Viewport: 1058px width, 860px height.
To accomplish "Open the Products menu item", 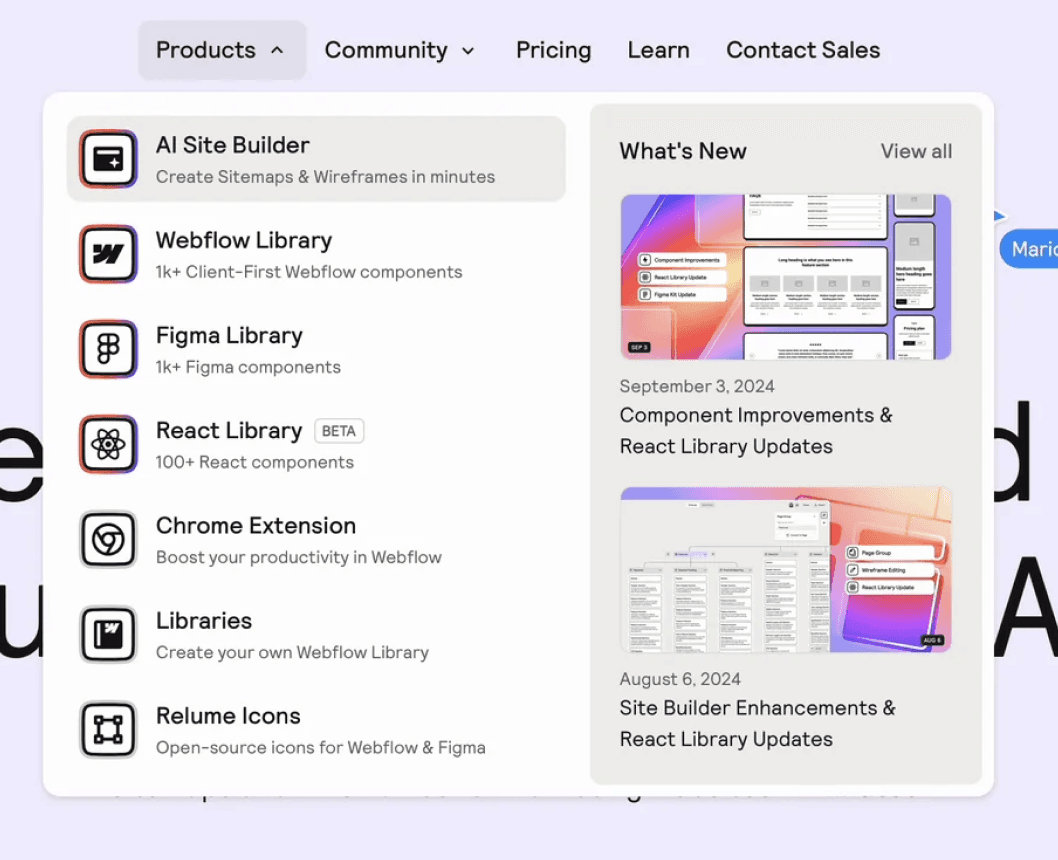I will point(222,50).
